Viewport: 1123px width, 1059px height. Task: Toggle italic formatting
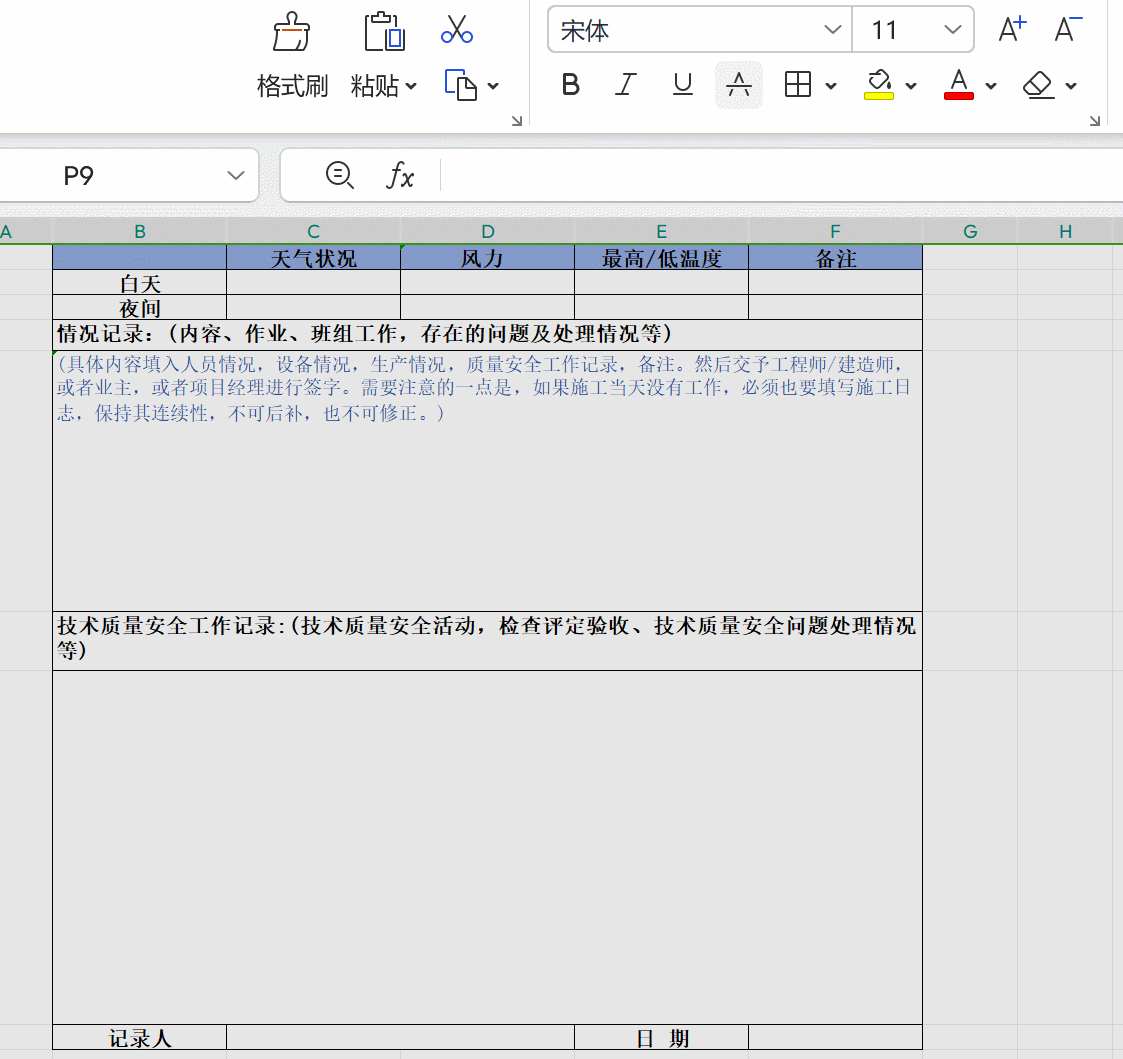point(625,85)
